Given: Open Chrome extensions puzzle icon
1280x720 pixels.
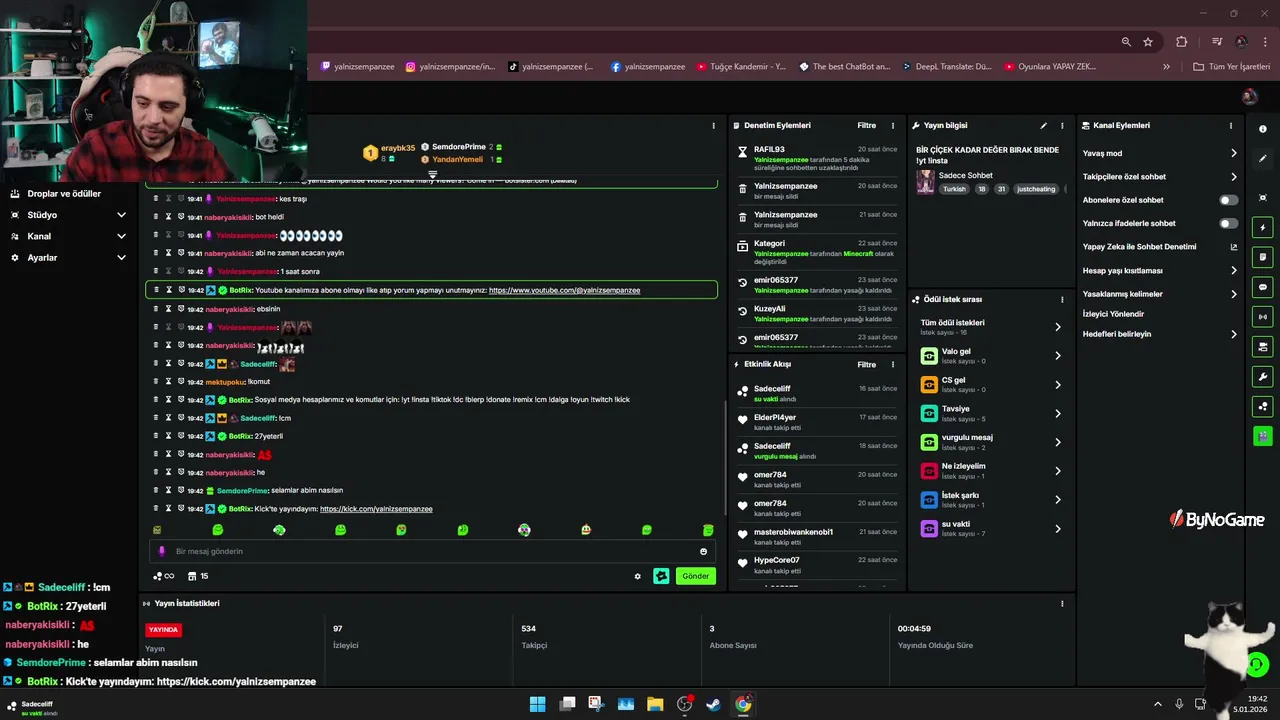Looking at the screenshot, I should click(x=1182, y=42).
